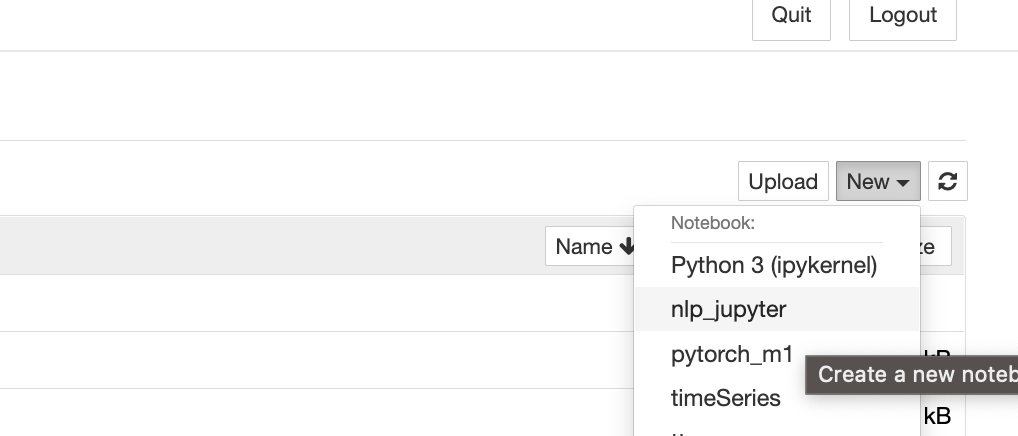Select the nlp_jupyter kernel entry

[x=776, y=309]
